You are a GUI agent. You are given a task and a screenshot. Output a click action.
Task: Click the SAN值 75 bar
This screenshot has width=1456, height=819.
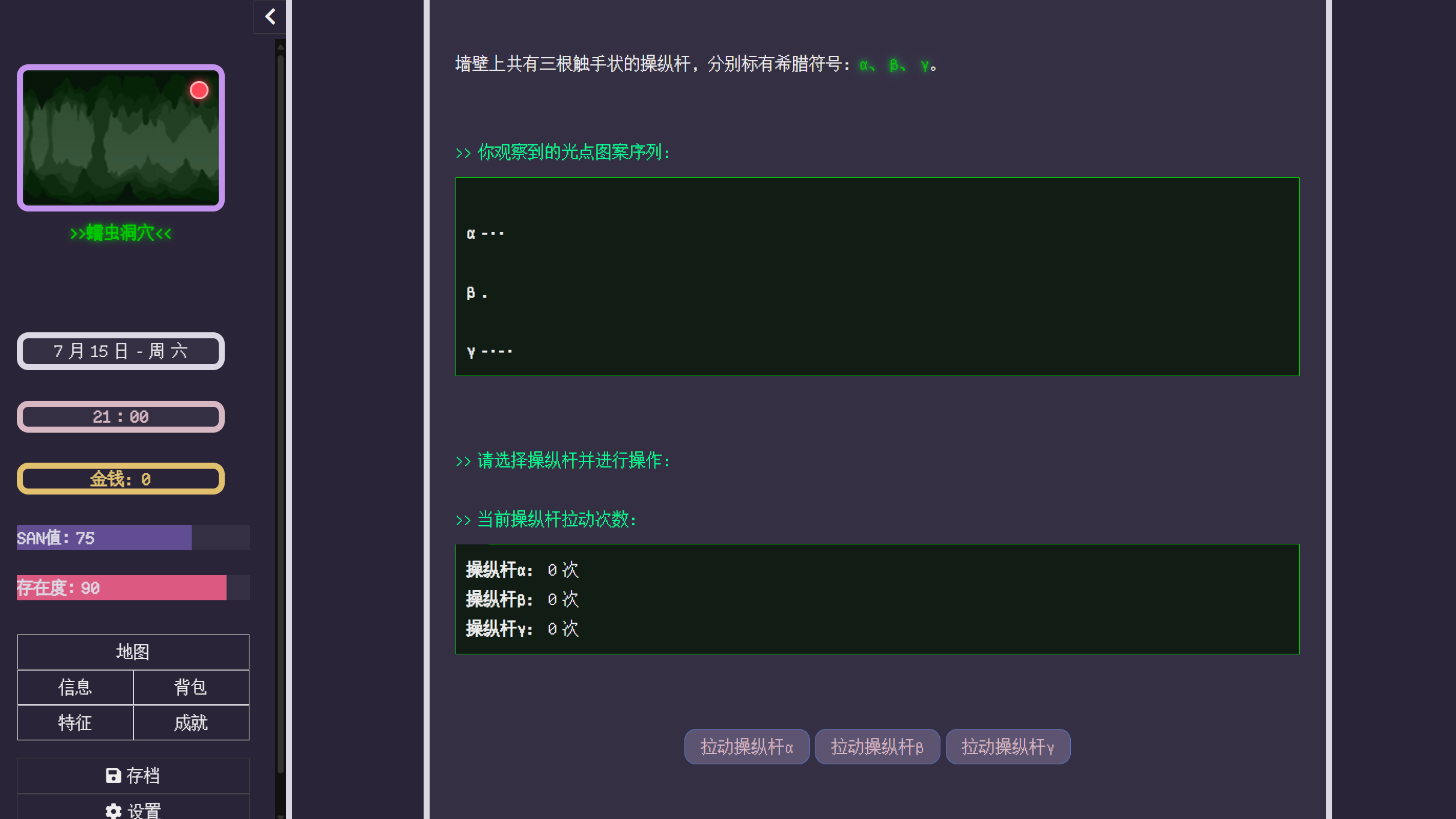coord(133,538)
